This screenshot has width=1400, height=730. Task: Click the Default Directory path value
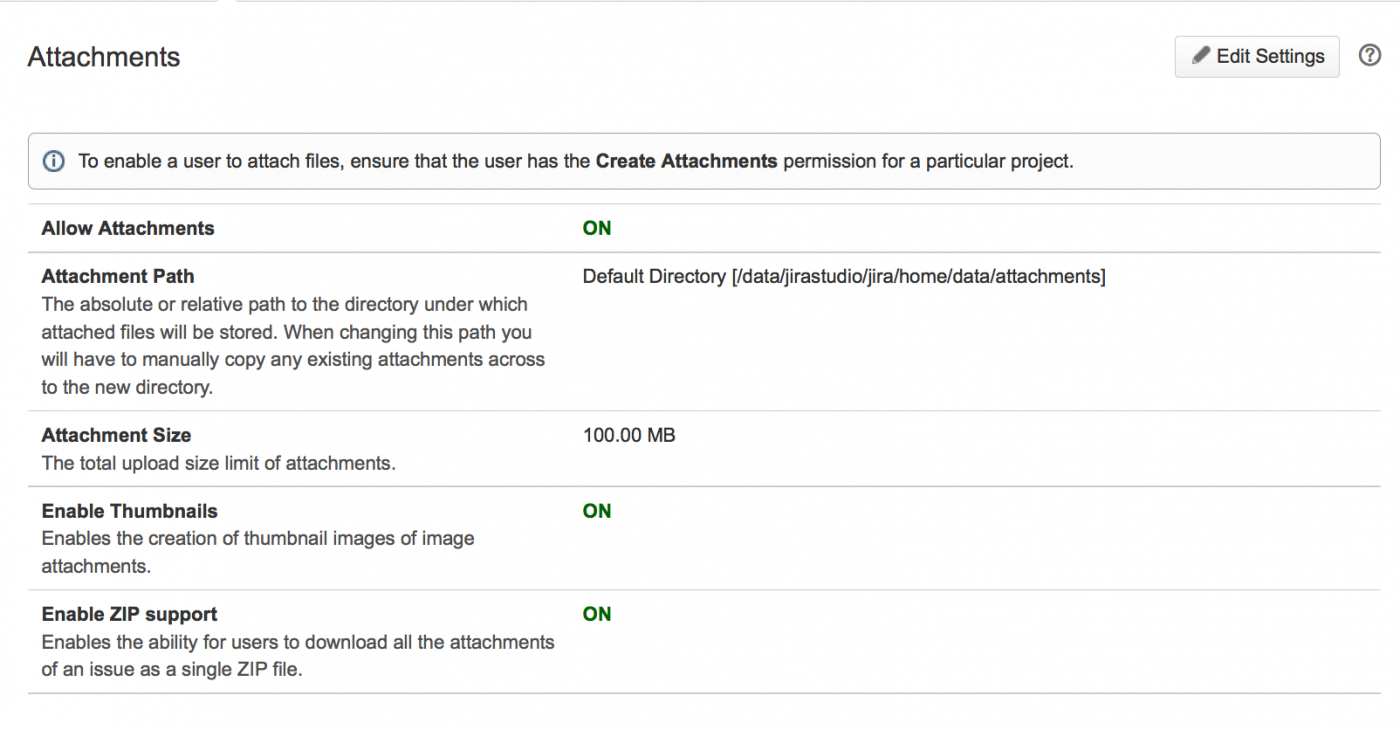click(x=844, y=276)
